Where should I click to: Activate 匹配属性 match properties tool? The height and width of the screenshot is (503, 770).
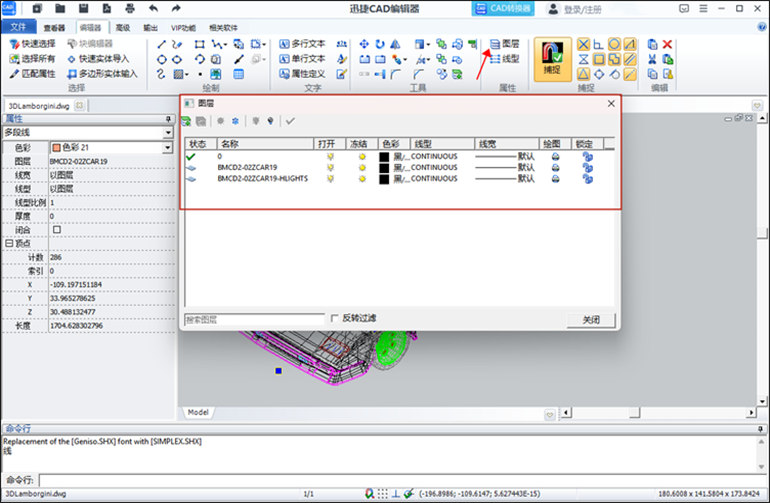32,74
